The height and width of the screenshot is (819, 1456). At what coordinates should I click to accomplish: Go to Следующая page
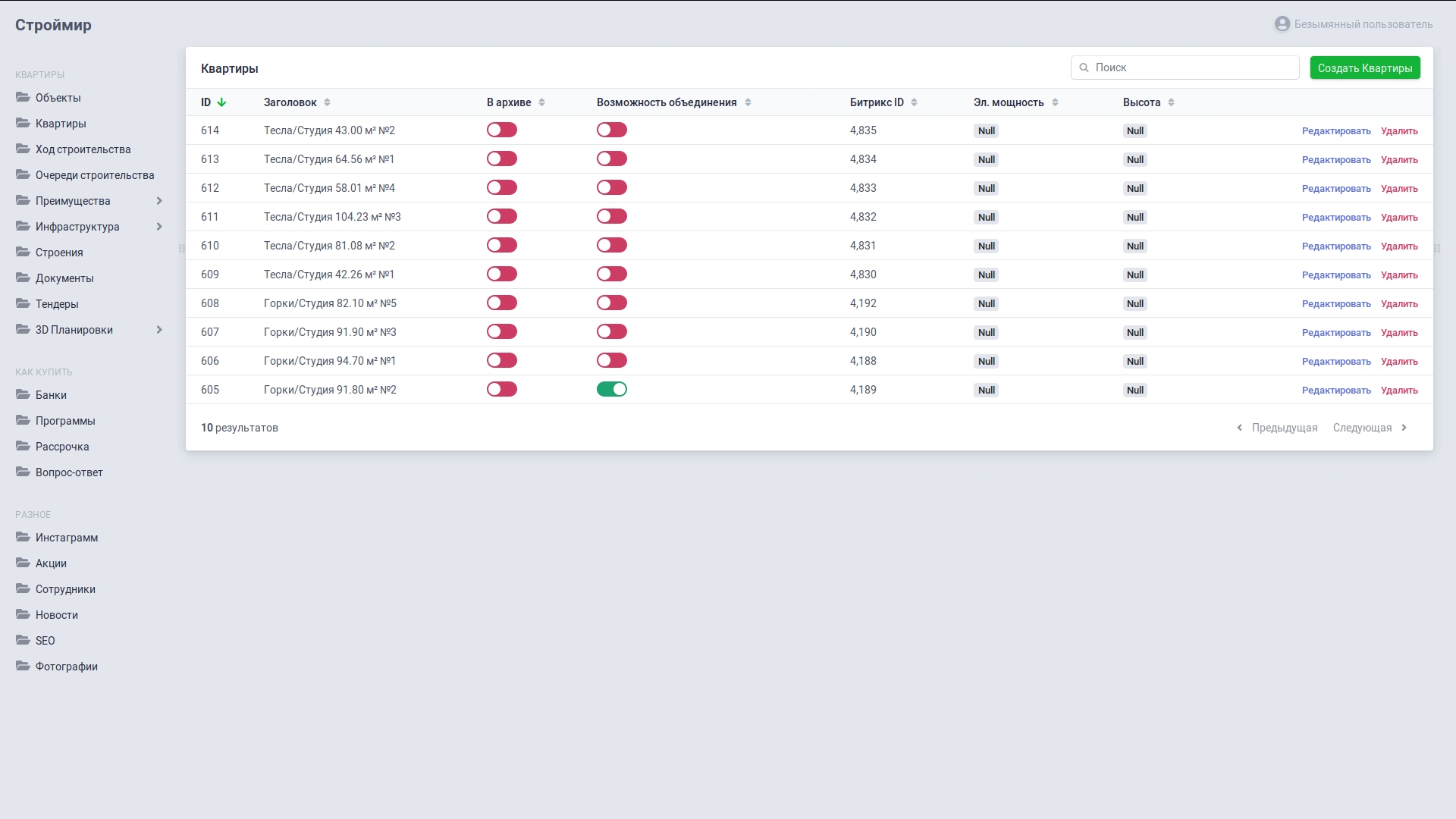tap(1370, 428)
